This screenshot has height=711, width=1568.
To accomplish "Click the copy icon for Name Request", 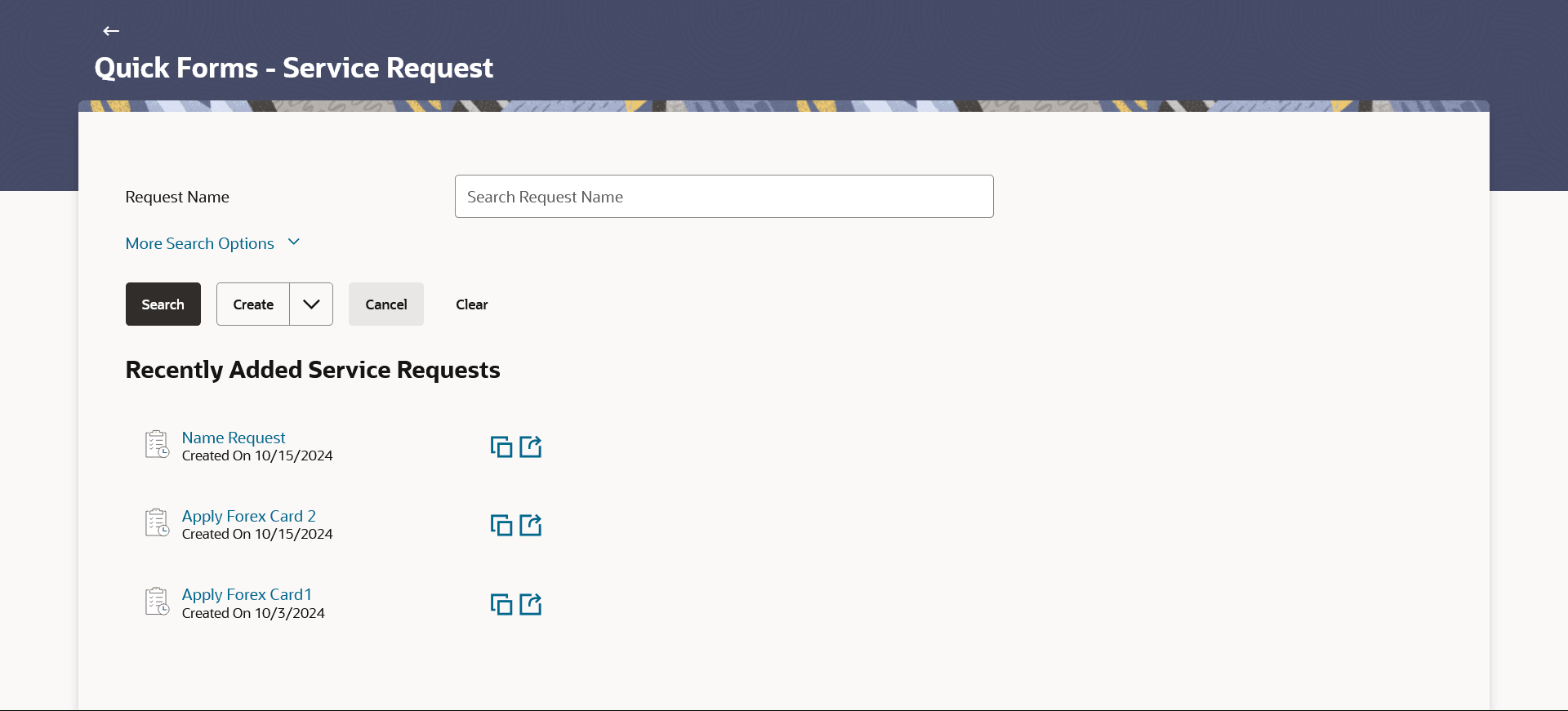I will click(x=501, y=447).
